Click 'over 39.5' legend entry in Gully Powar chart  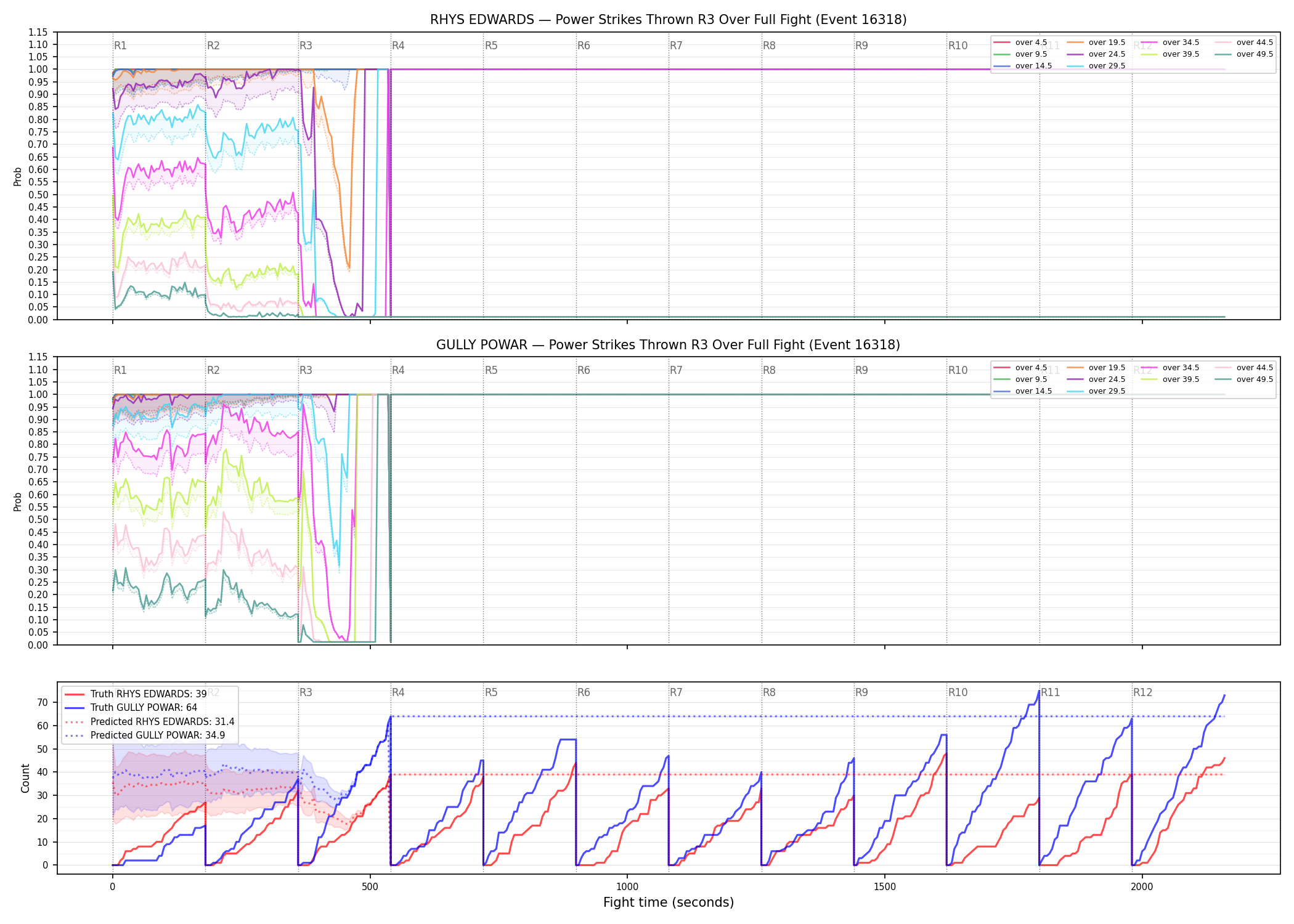point(1170,379)
